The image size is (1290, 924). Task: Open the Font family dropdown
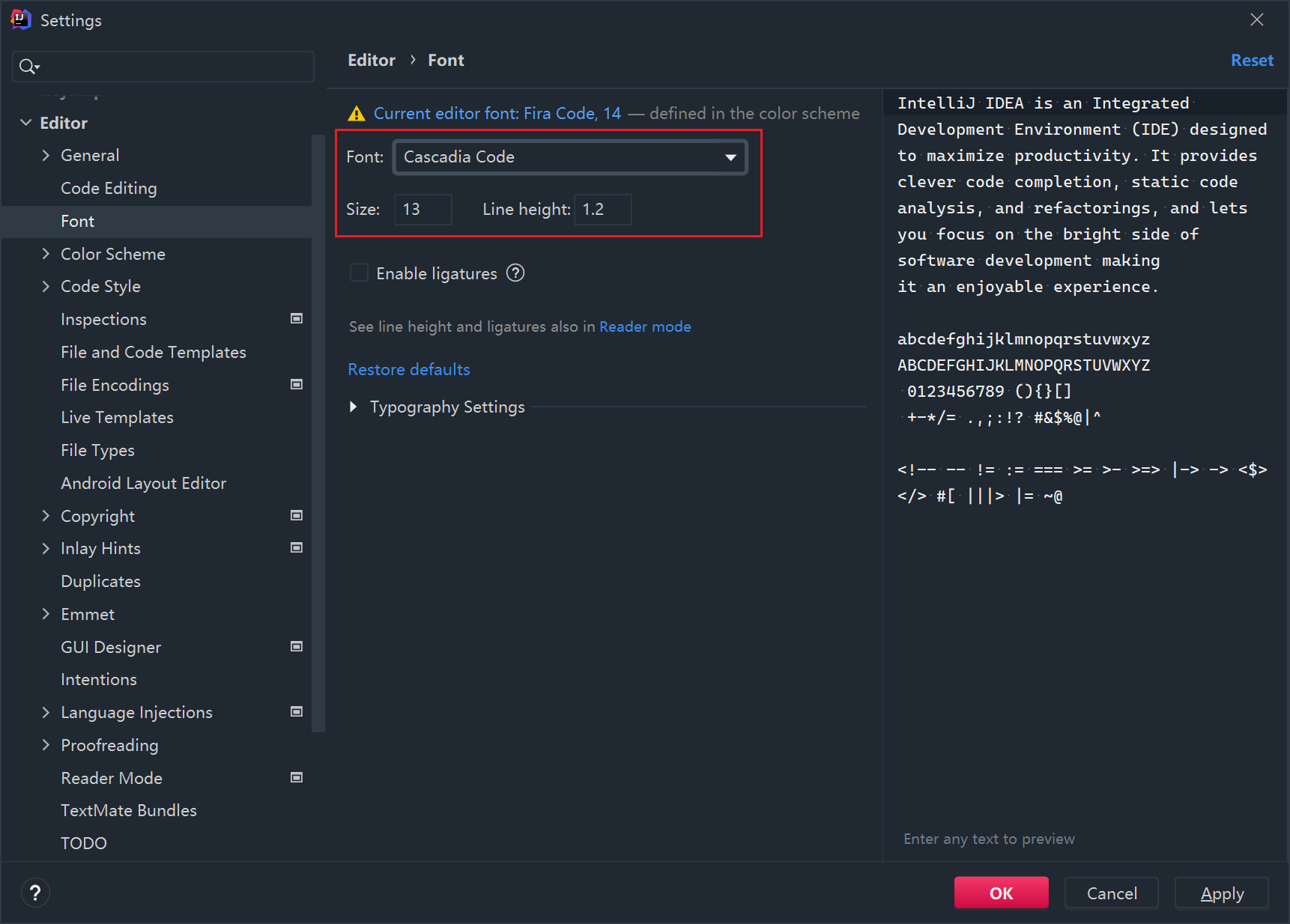[570, 157]
